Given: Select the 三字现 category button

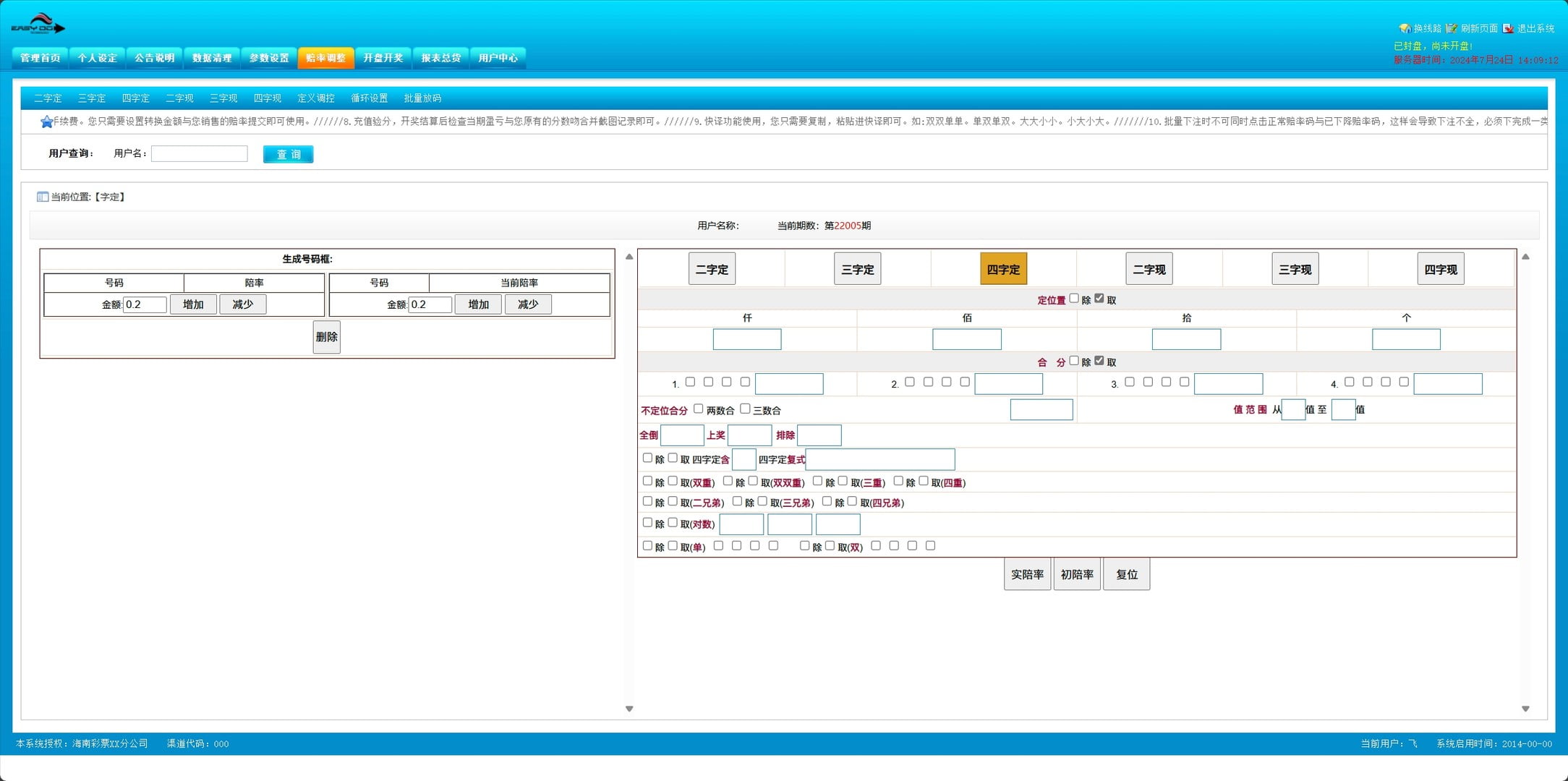Looking at the screenshot, I should coord(1295,269).
